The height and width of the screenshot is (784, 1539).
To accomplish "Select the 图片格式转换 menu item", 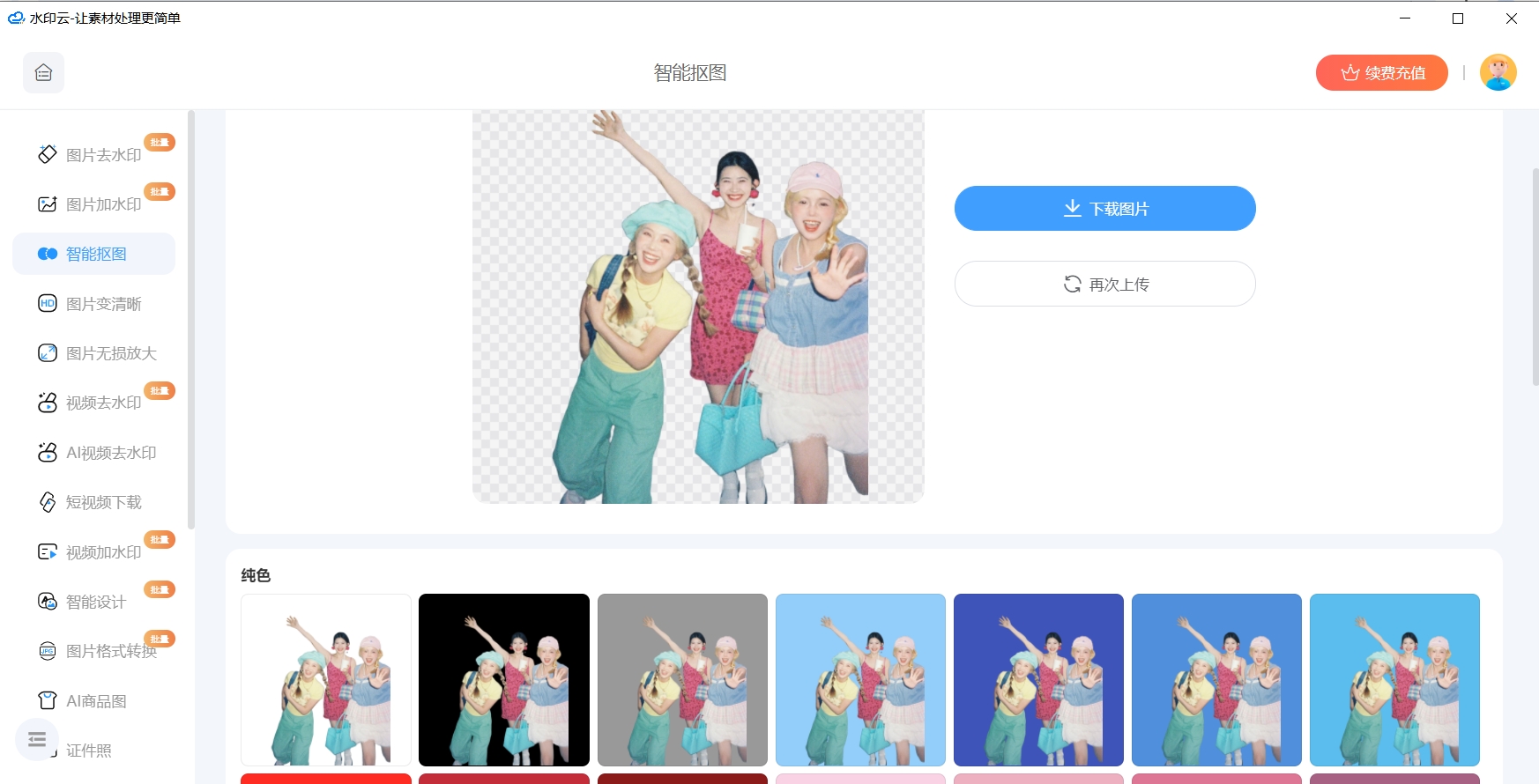I will tap(110, 651).
